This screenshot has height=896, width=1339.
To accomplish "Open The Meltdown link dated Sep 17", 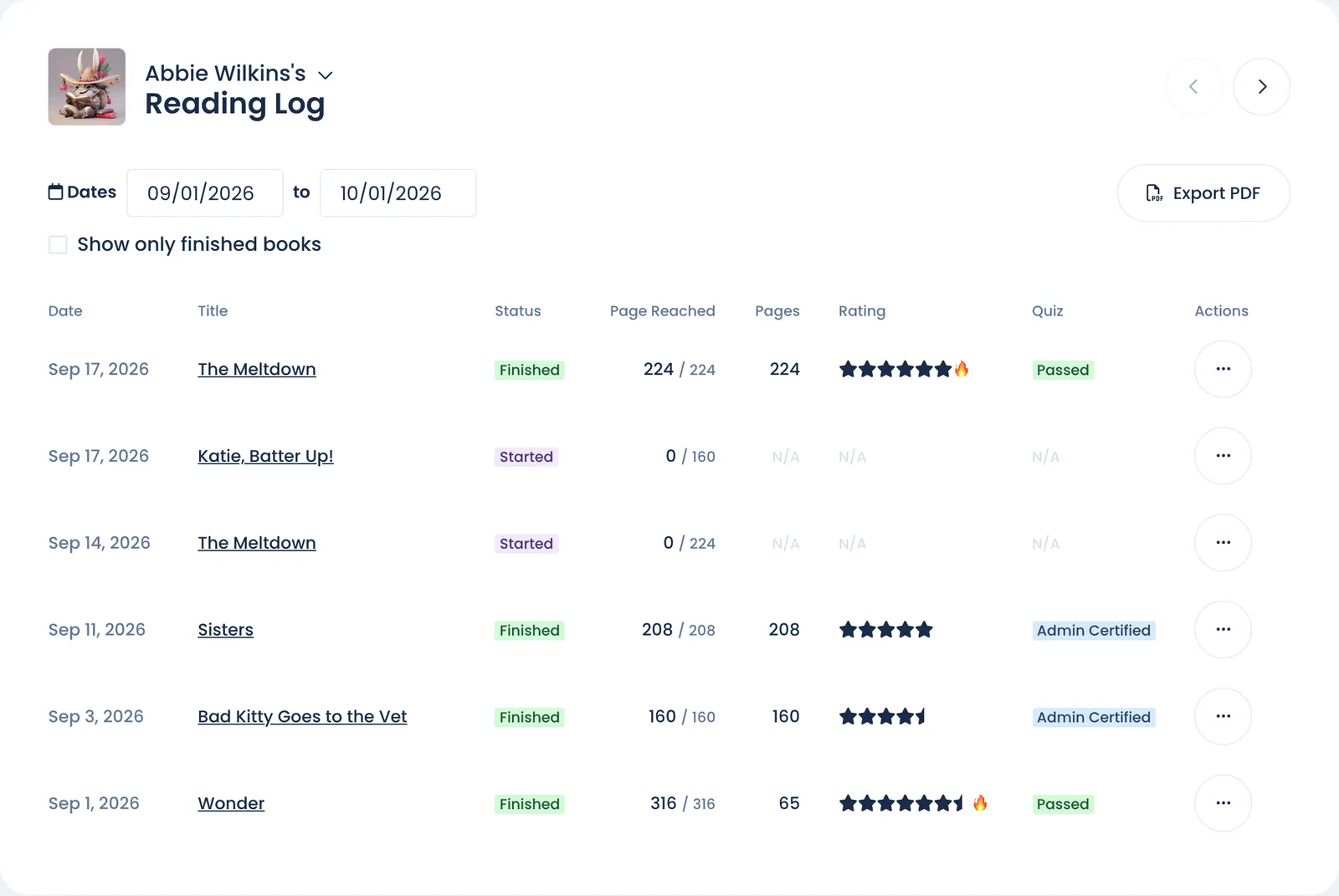I will (257, 369).
